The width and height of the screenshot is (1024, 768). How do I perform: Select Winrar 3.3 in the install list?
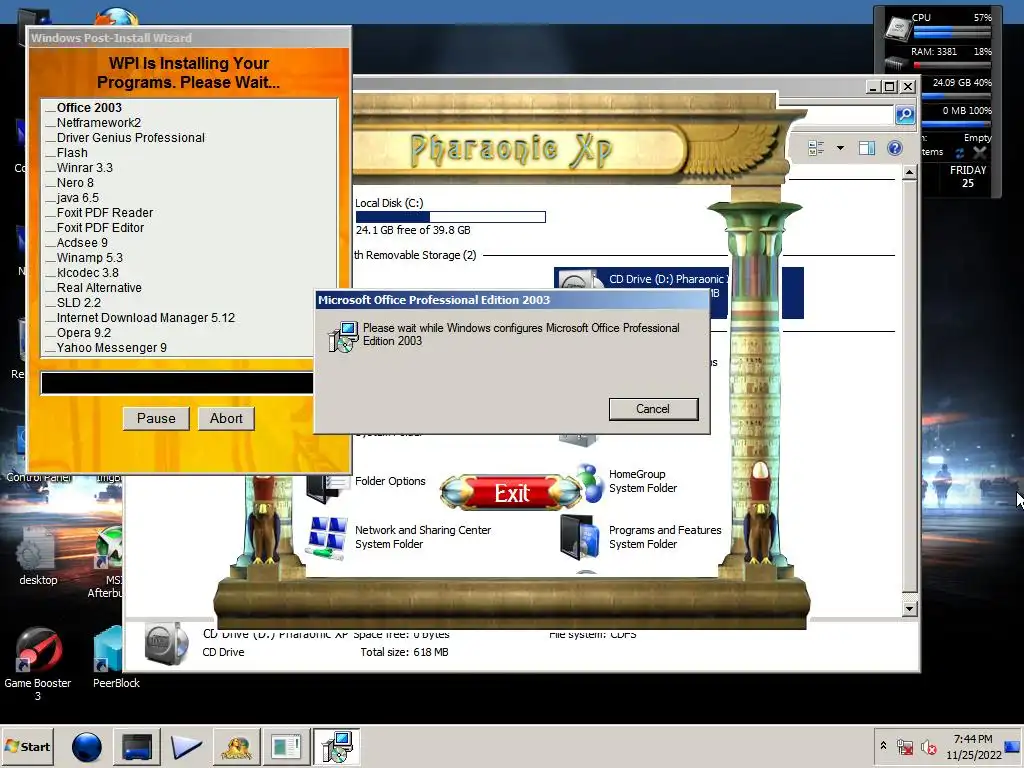[85, 168]
